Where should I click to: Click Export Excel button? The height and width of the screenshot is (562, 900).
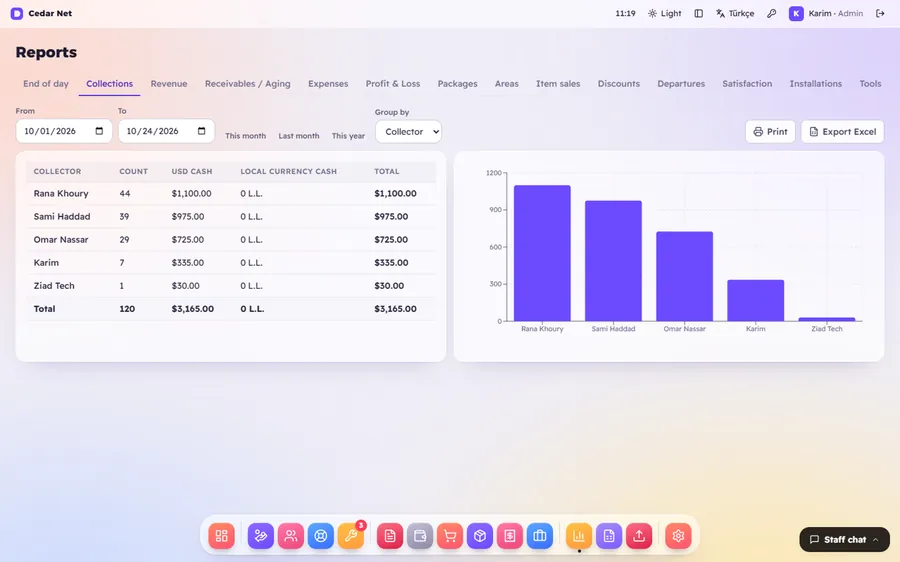(843, 131)
